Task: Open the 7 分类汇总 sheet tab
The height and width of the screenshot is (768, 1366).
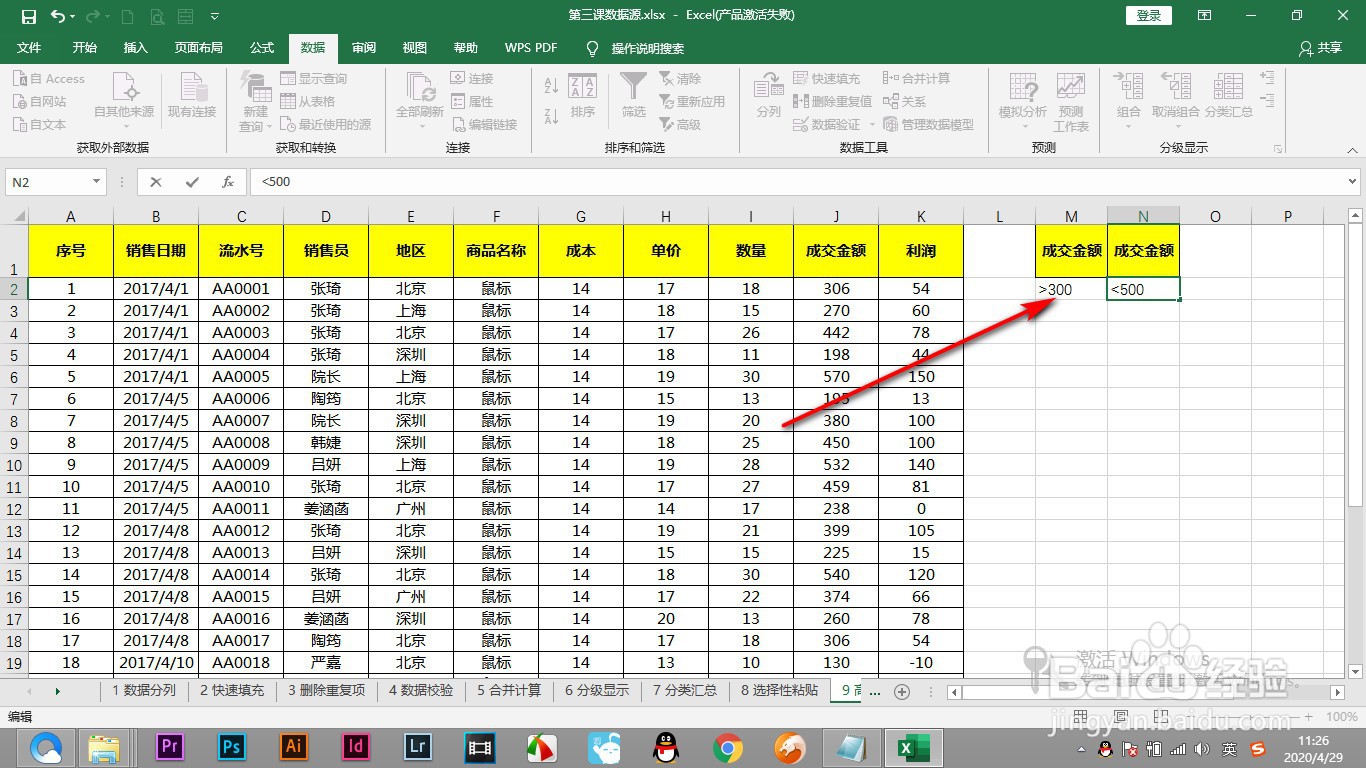Action: [685, 690]
